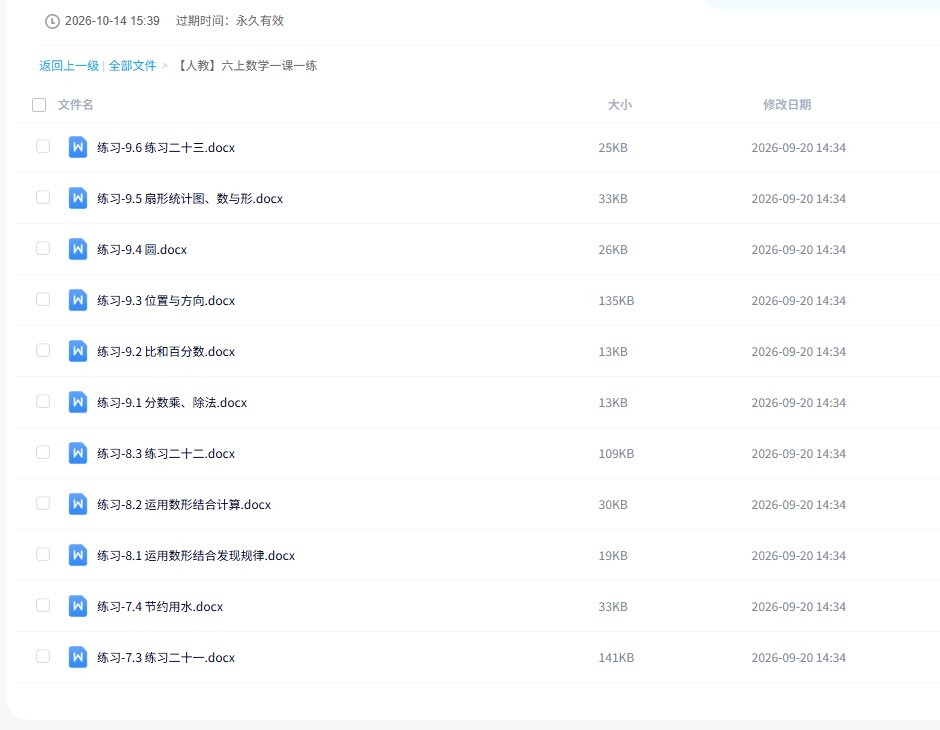Viewport: 940px width, 730px height.
Task: Open file 练习-8.3 练习二十二.docx
Action: (x=166, y=453)
